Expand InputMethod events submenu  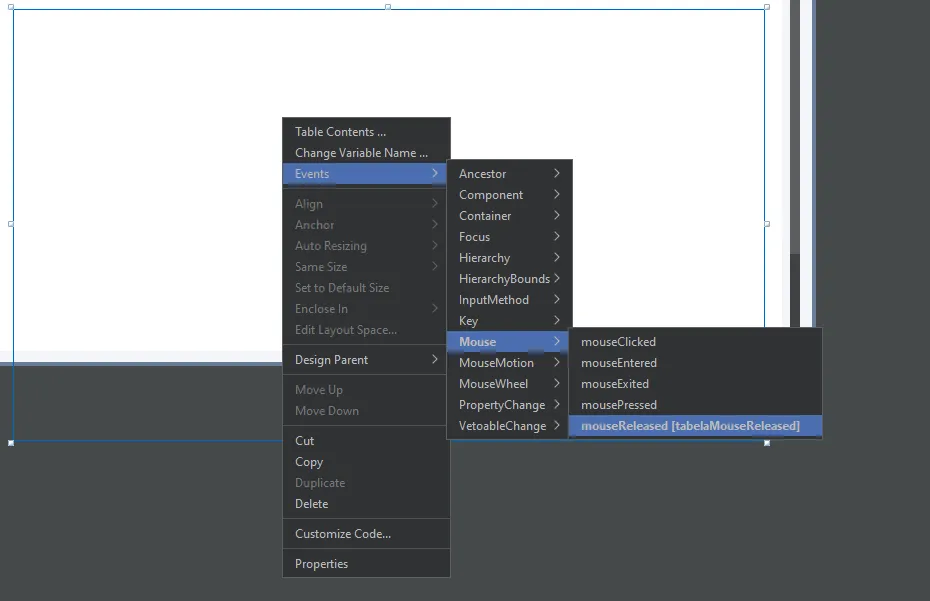coord(509,300)
